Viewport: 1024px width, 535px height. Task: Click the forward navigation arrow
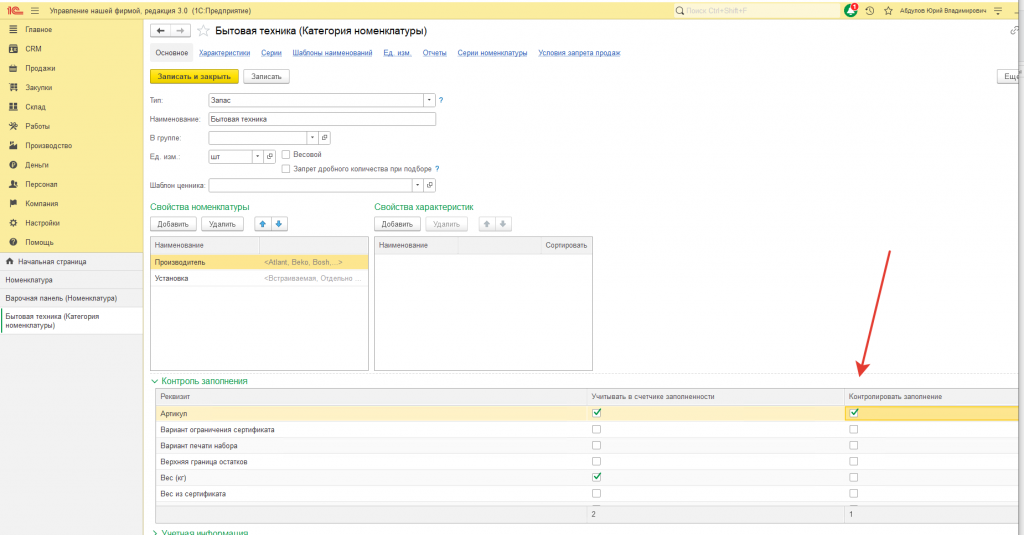tap(181, 31)
